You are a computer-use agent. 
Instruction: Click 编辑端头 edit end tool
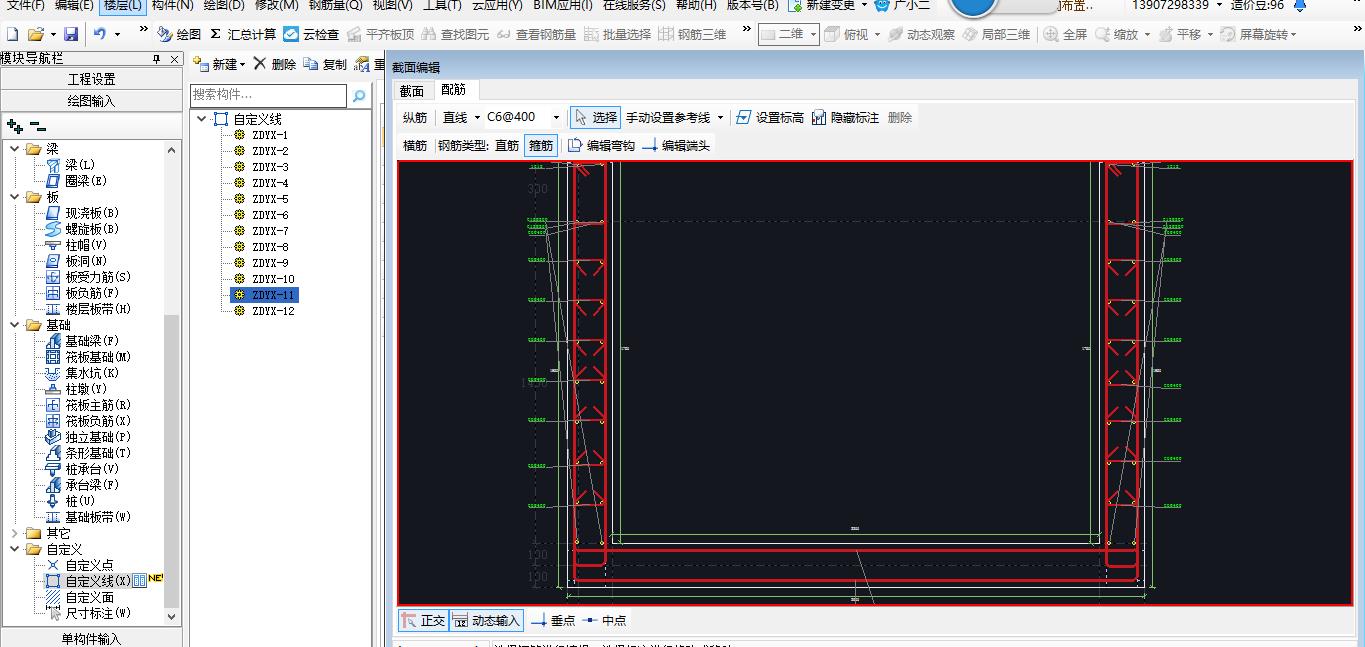point(676,145)
